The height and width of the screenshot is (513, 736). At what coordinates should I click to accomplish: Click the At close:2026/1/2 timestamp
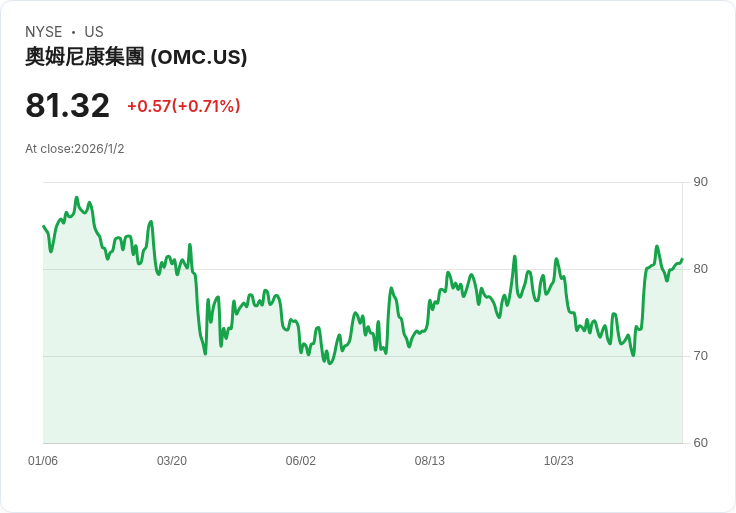pyautogui.click(x=75, y=149)
